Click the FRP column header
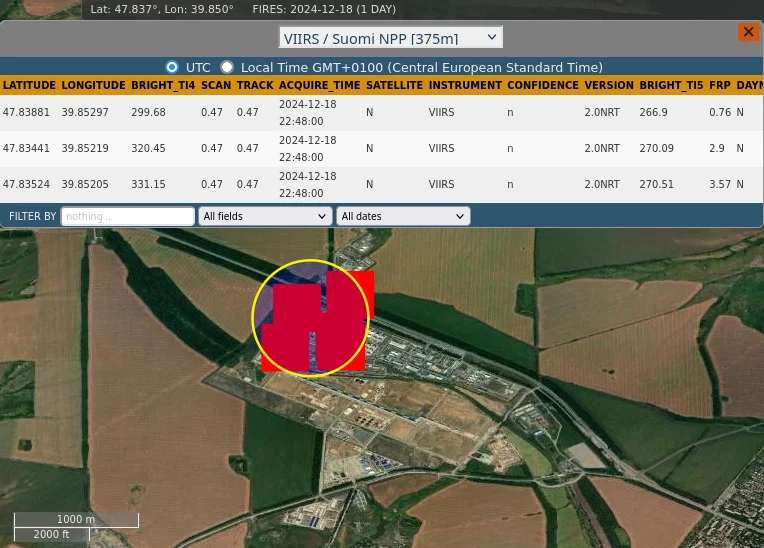The image size is (764, 548). click(719, 86)
